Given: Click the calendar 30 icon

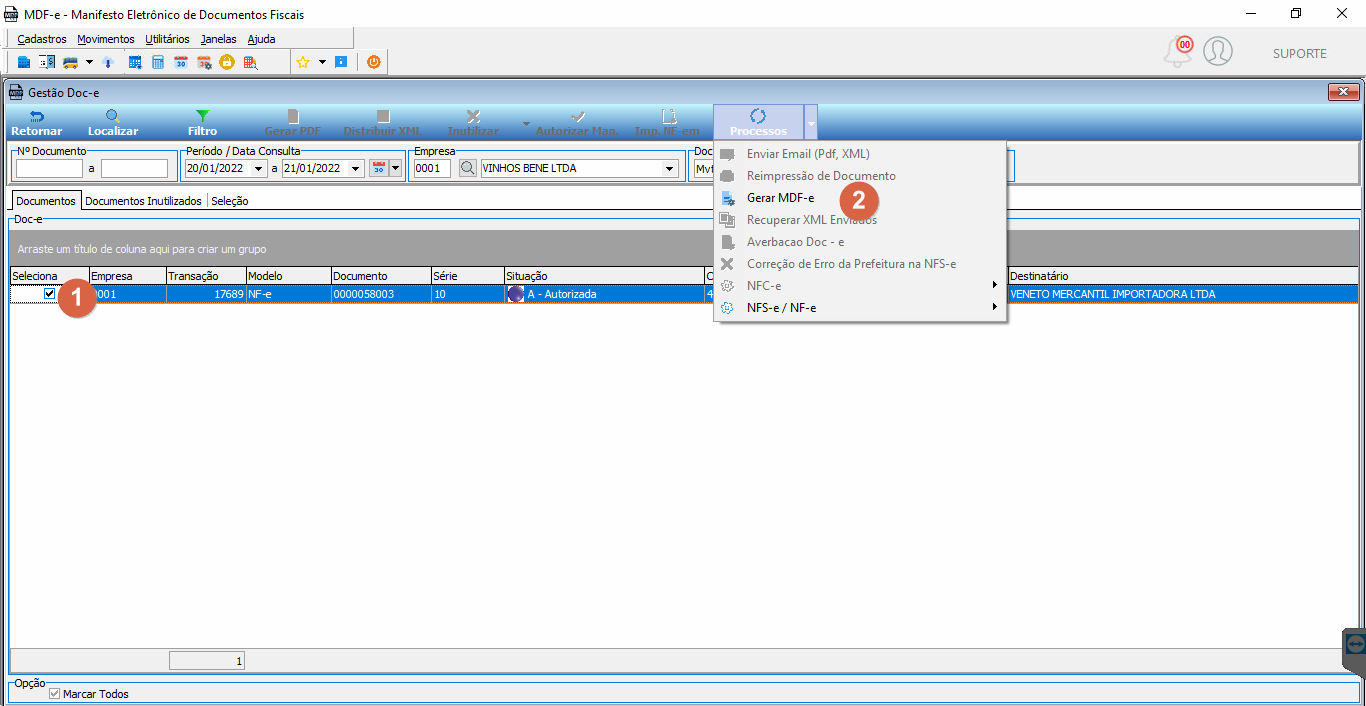Looking at the screenshot, I should click(181, 62).
